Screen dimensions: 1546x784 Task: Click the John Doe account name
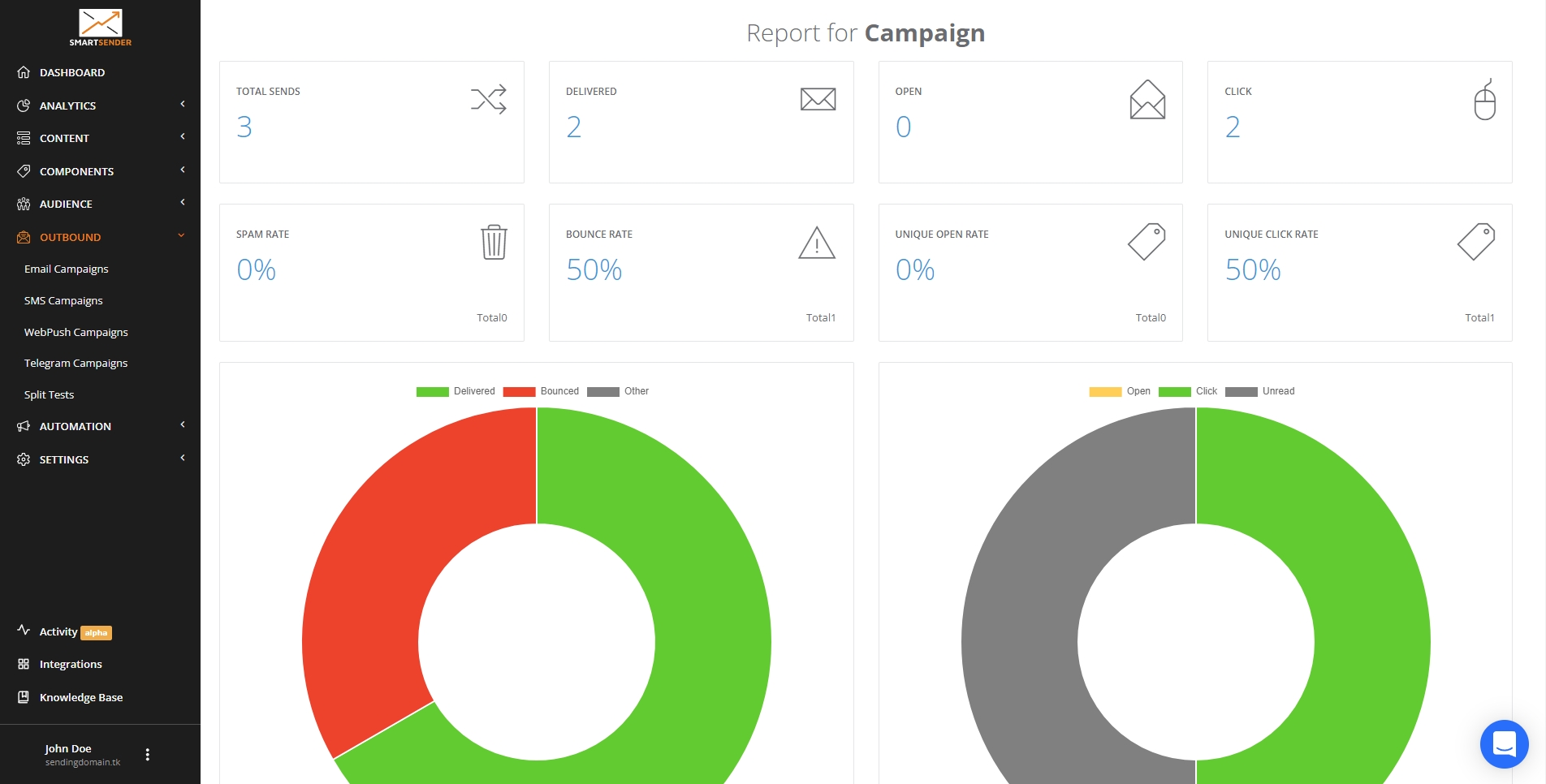pyautogui.click(x=68, y=748)
